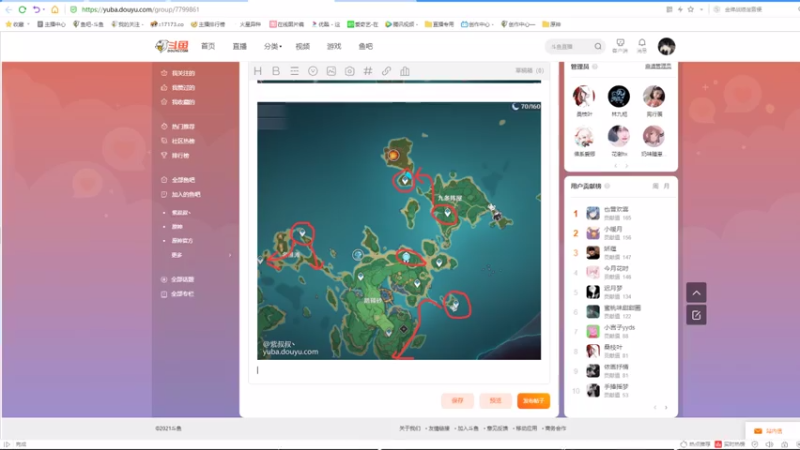This screenshot has height=450, width=800.
Task: Click the floating edit post icon on right
Action: [696, 315]
